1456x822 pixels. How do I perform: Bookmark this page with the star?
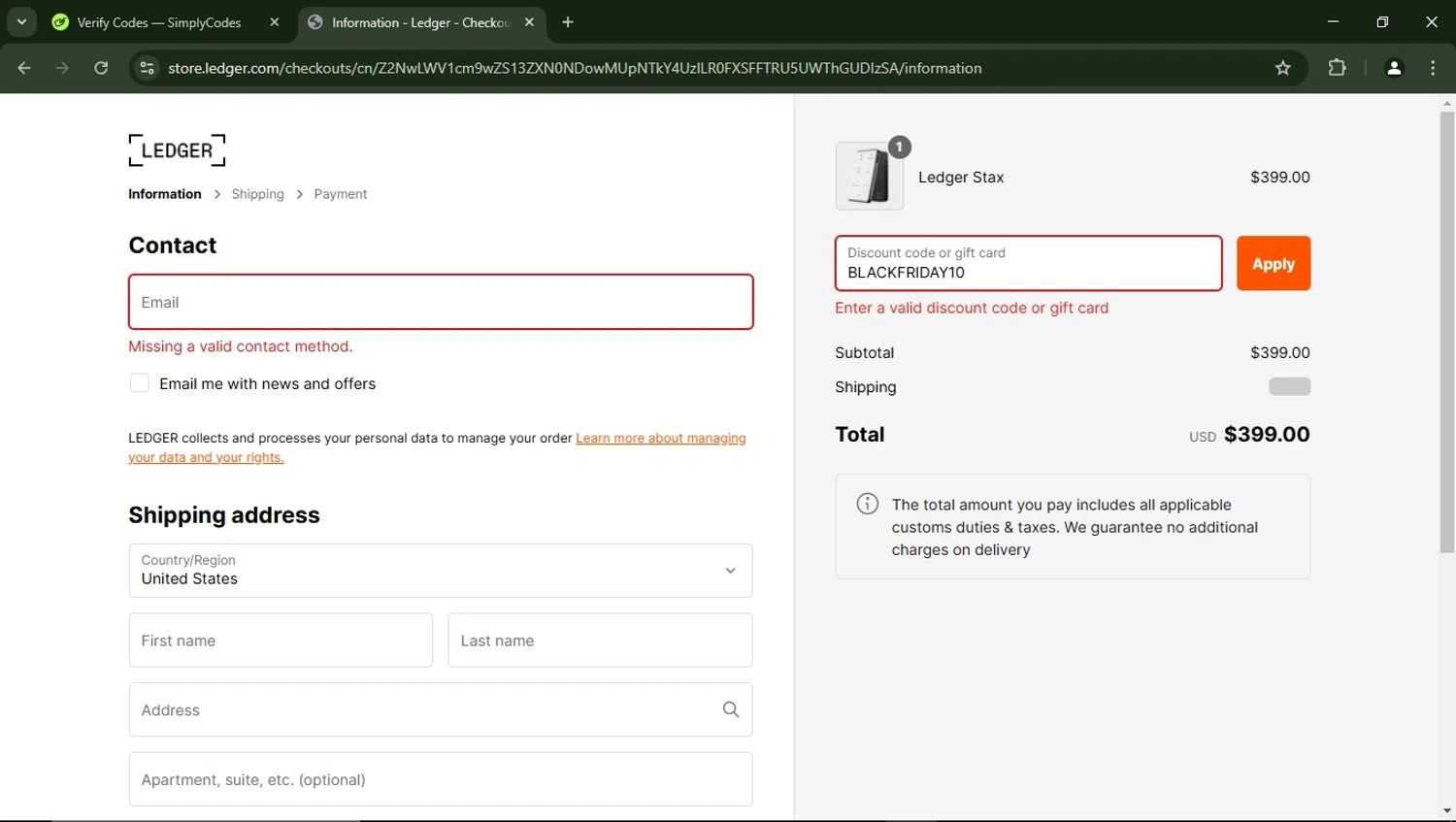click(x=1283, y=68)
